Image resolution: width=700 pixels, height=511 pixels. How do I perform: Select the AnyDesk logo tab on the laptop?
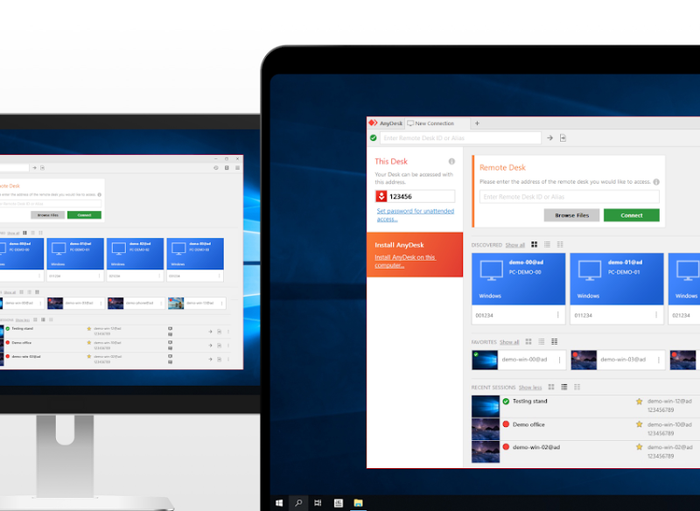[386, 123]
